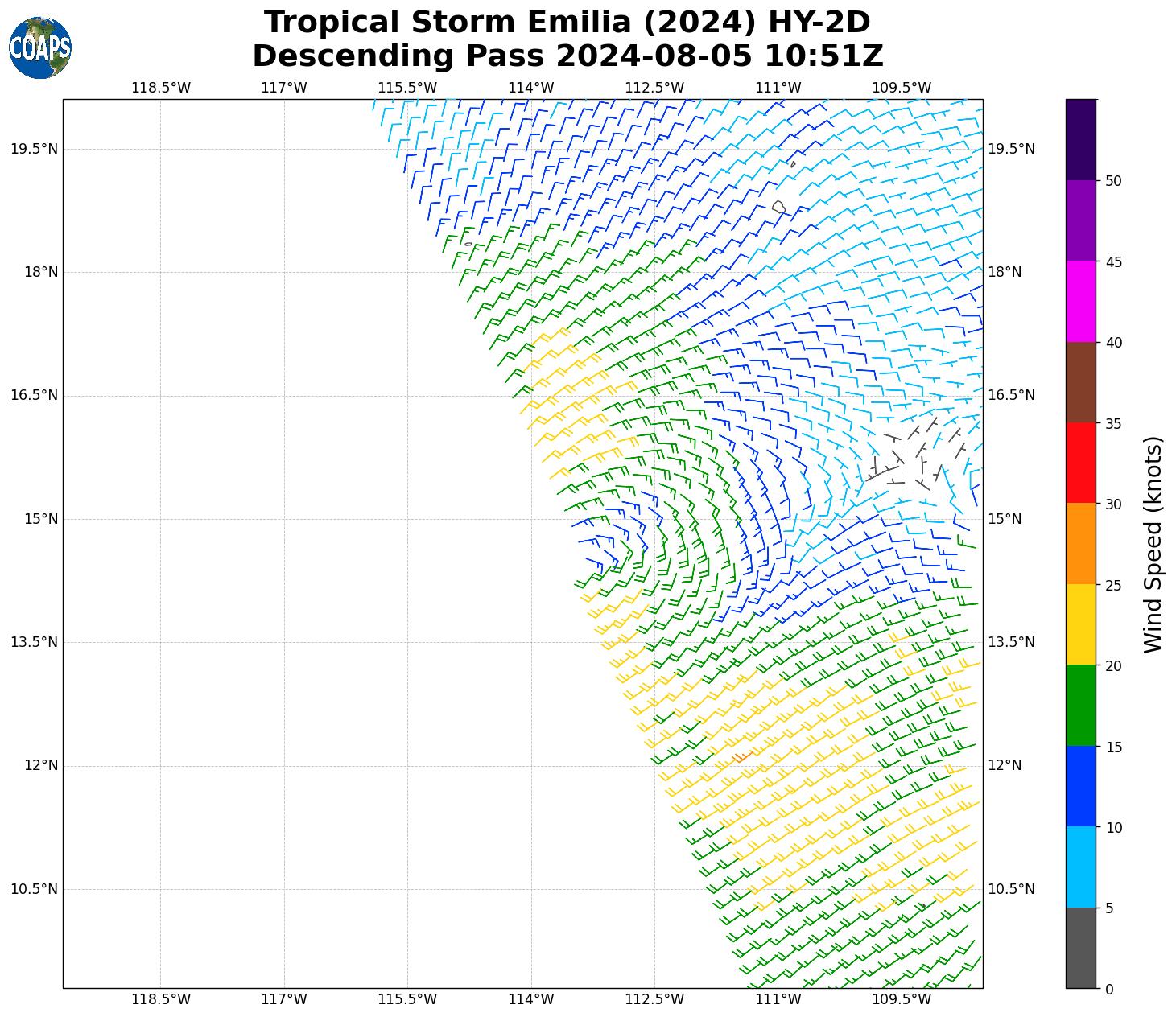
Task: Click the small island outline near 18.3°N
Action: point(468,244)
